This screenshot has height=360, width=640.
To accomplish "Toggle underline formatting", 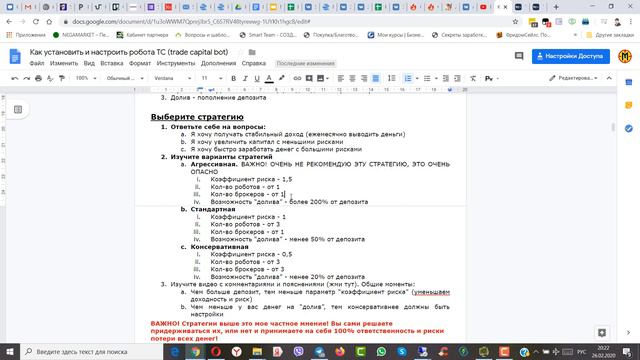I will pos(257,78).
